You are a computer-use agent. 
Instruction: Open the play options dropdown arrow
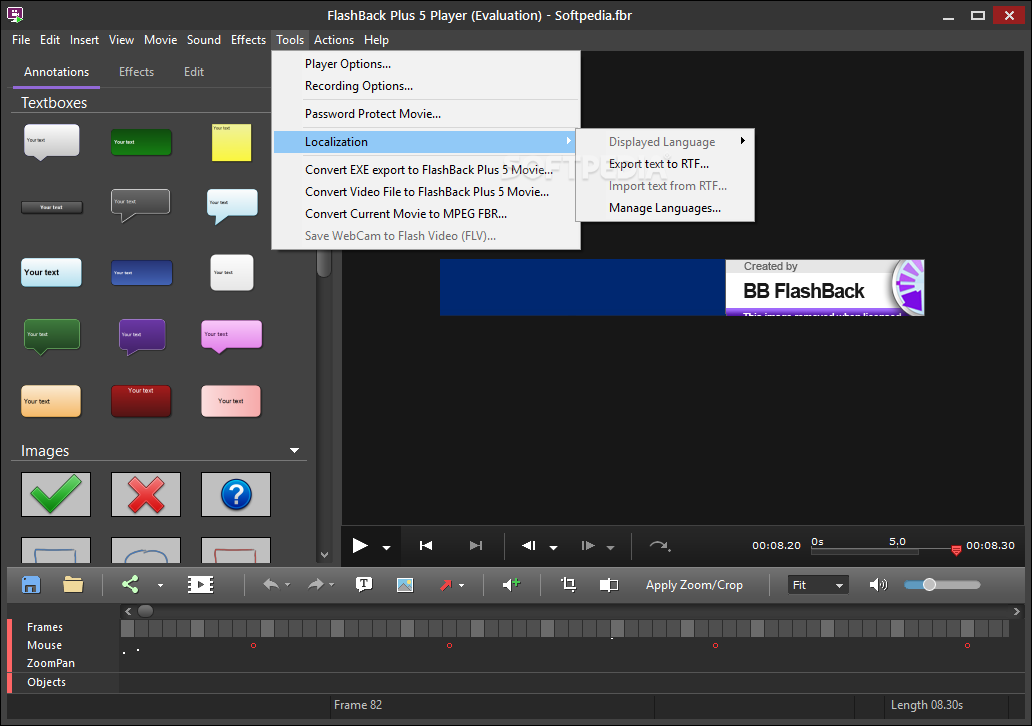point(386,548)
